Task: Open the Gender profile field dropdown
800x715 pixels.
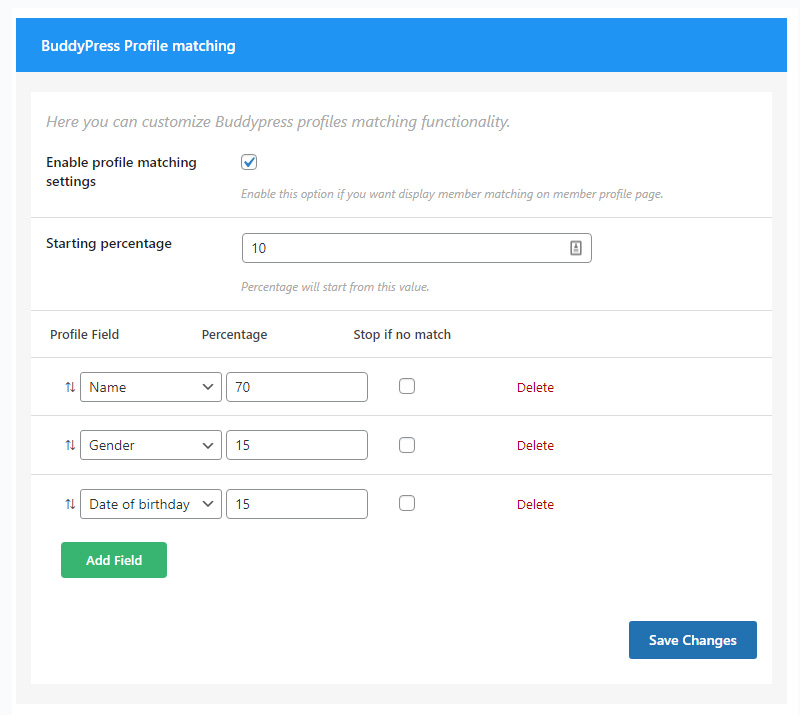Action: pyautogui.click(x=151, y=445)
